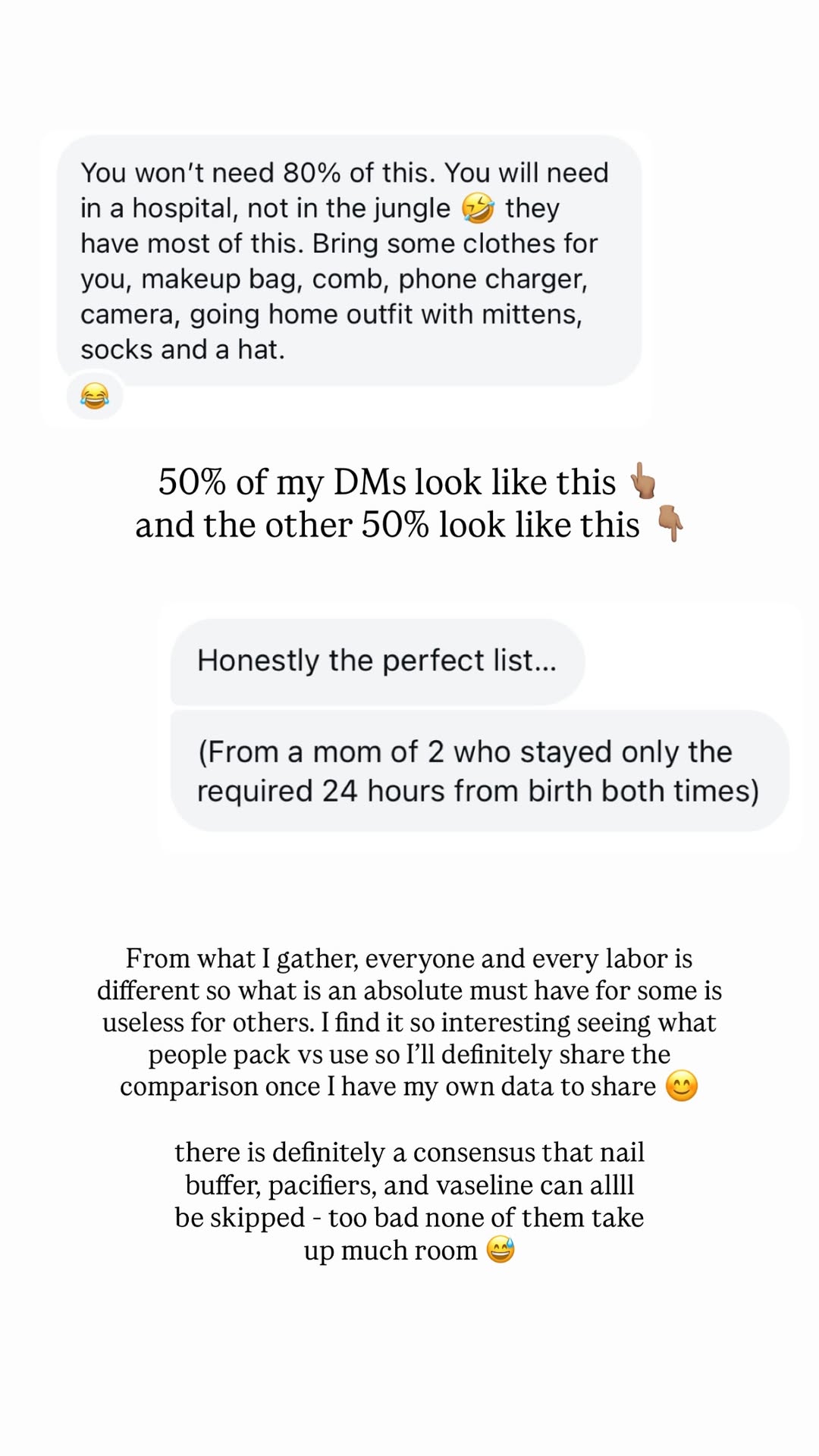Image resolution: width=819 pixels, height=1456 pixels.
Task: Tap the 'there is definitely a consensus' paragraph
Action: pyautogui.click(x=409, y=1200)
